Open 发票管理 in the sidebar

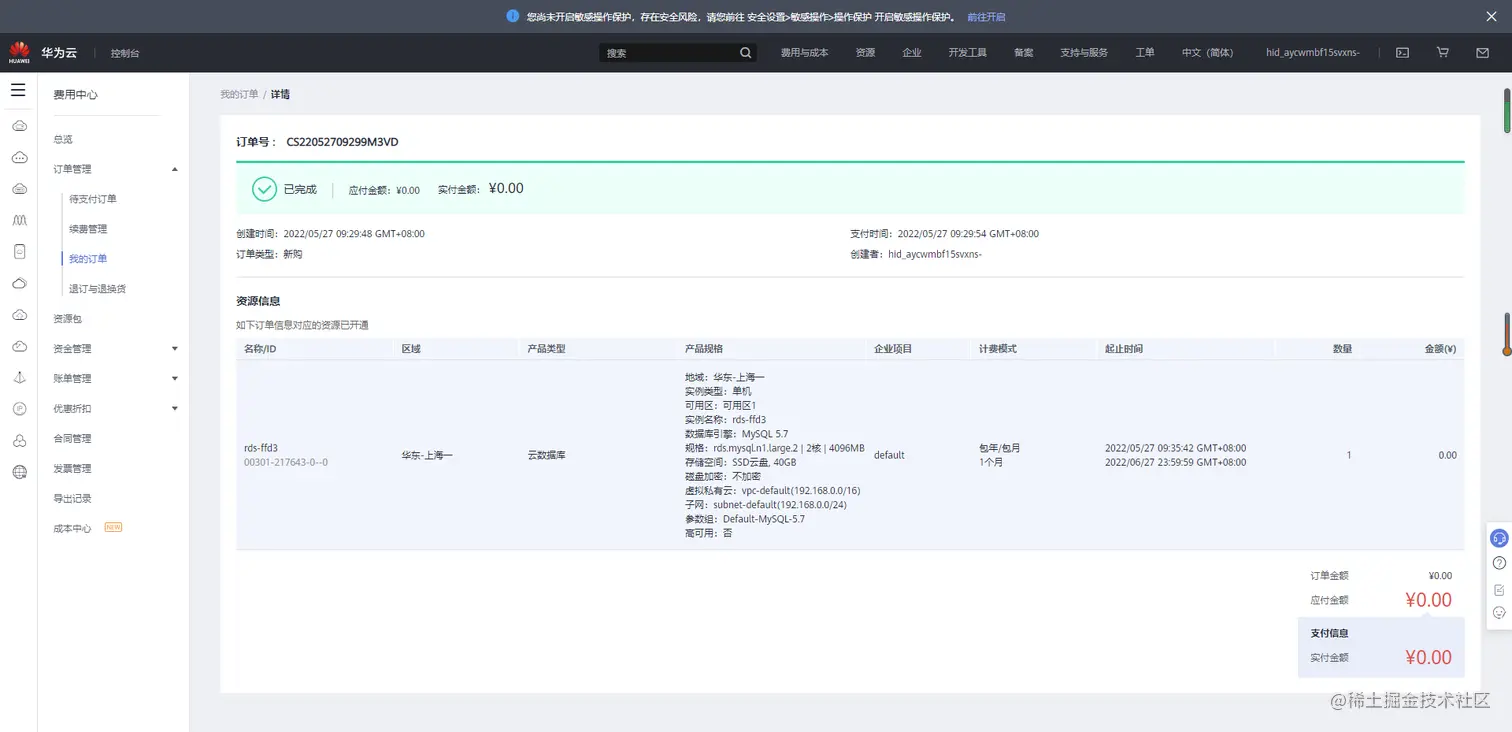(x=72, y=469)
